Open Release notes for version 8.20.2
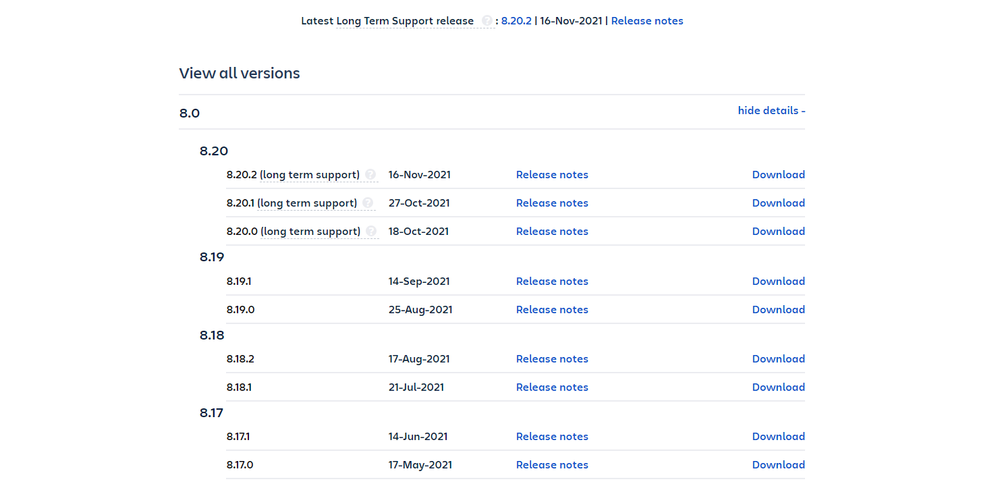998x480 pixels. coord(552,174)
